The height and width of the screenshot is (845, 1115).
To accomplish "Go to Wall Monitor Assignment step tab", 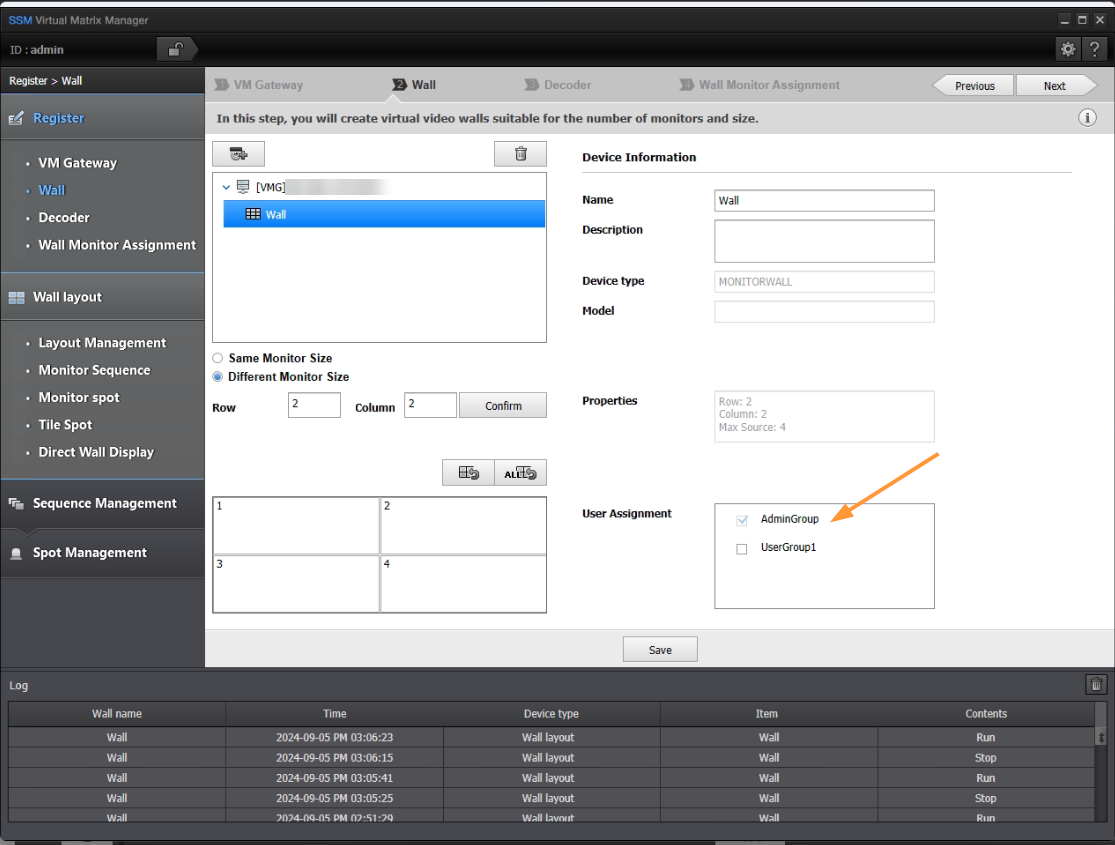I will [760, 85].
